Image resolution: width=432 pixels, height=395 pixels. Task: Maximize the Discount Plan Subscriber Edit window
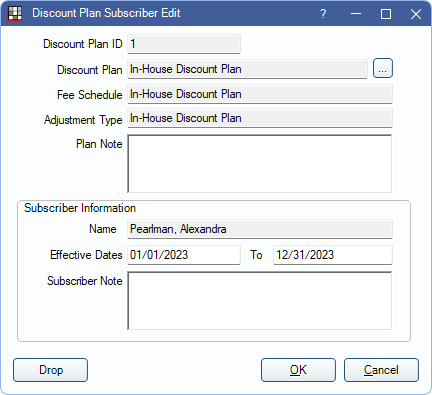tap(386, 14)
